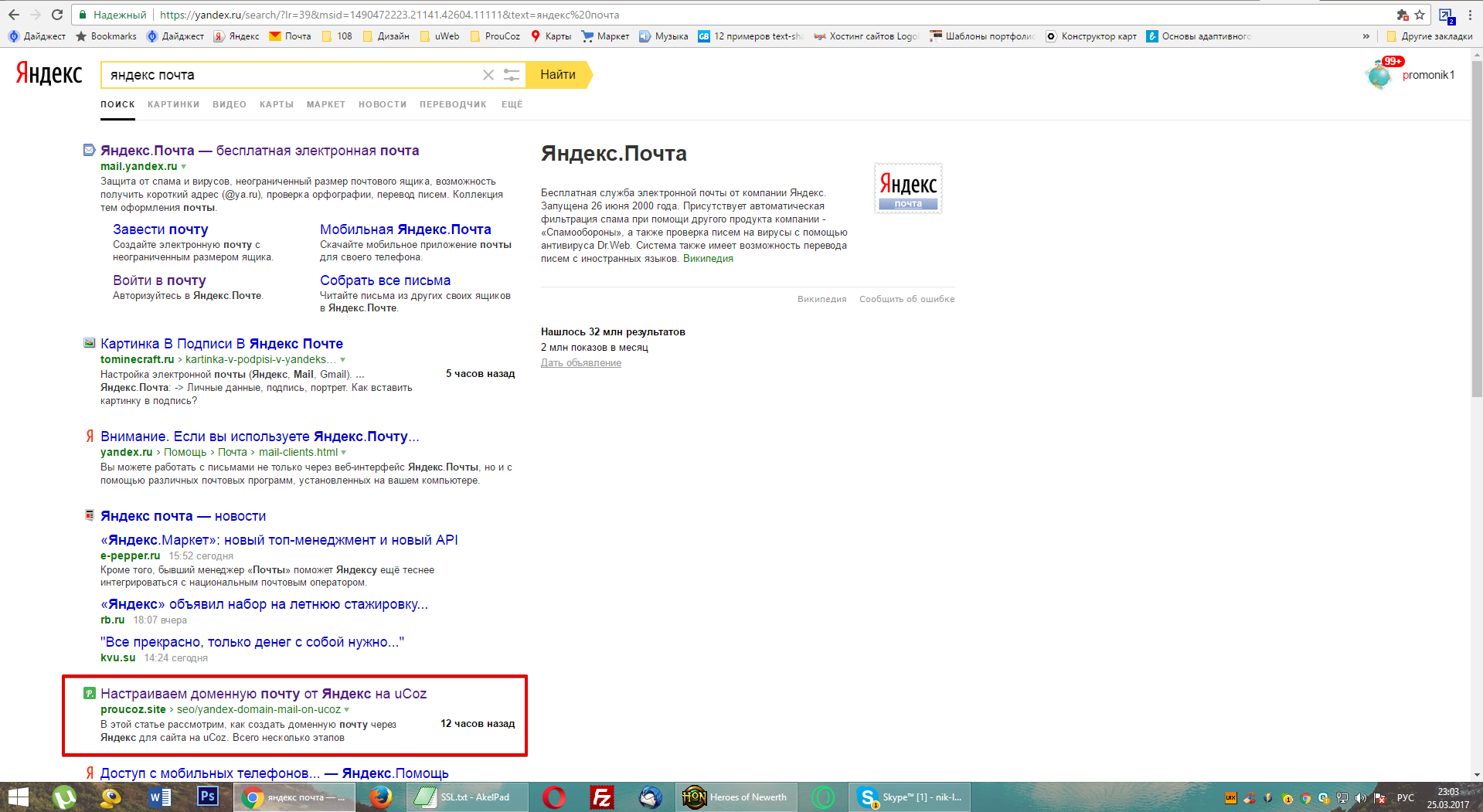
Task: Select the Маркет search tab
Action: click(x=326, y=104)
